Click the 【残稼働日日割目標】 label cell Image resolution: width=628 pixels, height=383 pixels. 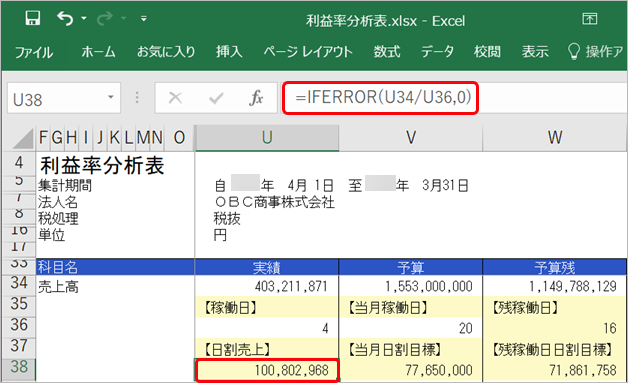pyautogui.click(x=555, y=349)
